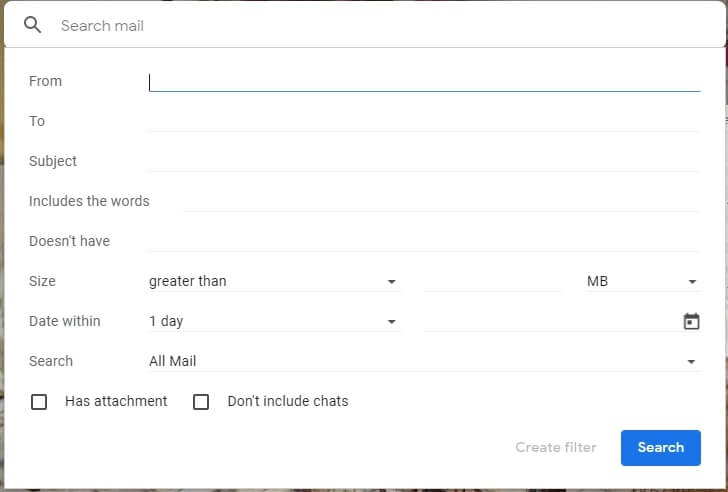Click the Create filter link
The height and width of the screenshot is (492, 728).
[556, 447]
